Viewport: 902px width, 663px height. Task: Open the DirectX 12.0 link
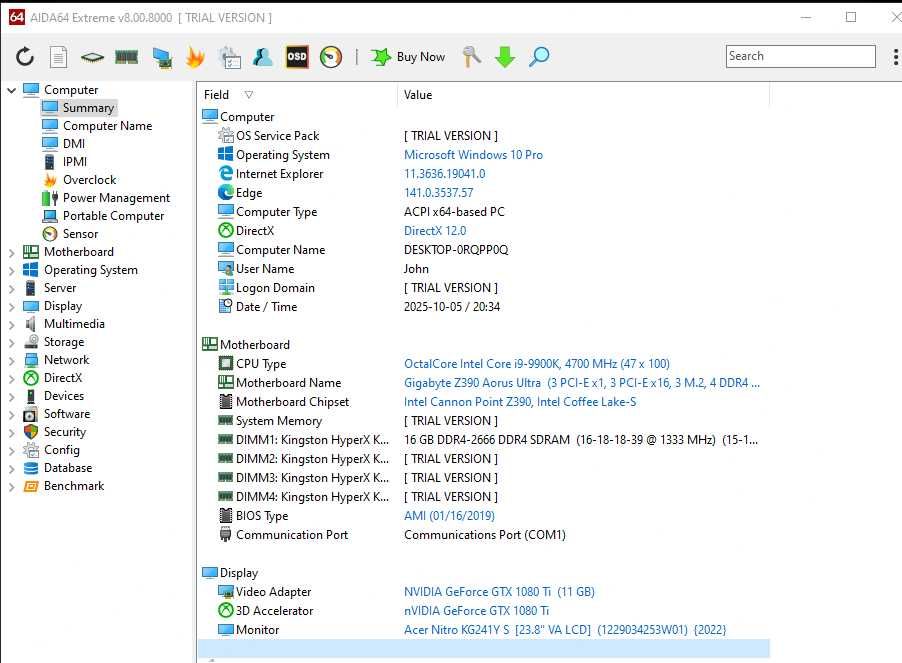point(435,231)
